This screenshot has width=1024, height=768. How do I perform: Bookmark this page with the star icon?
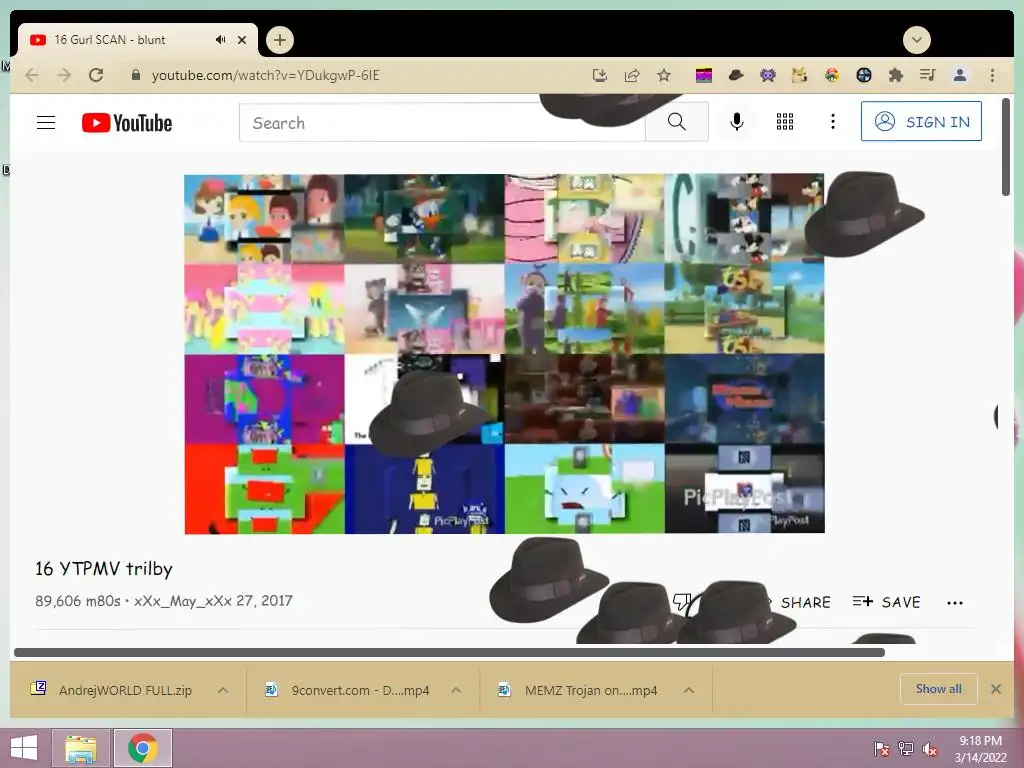(664, 75)
